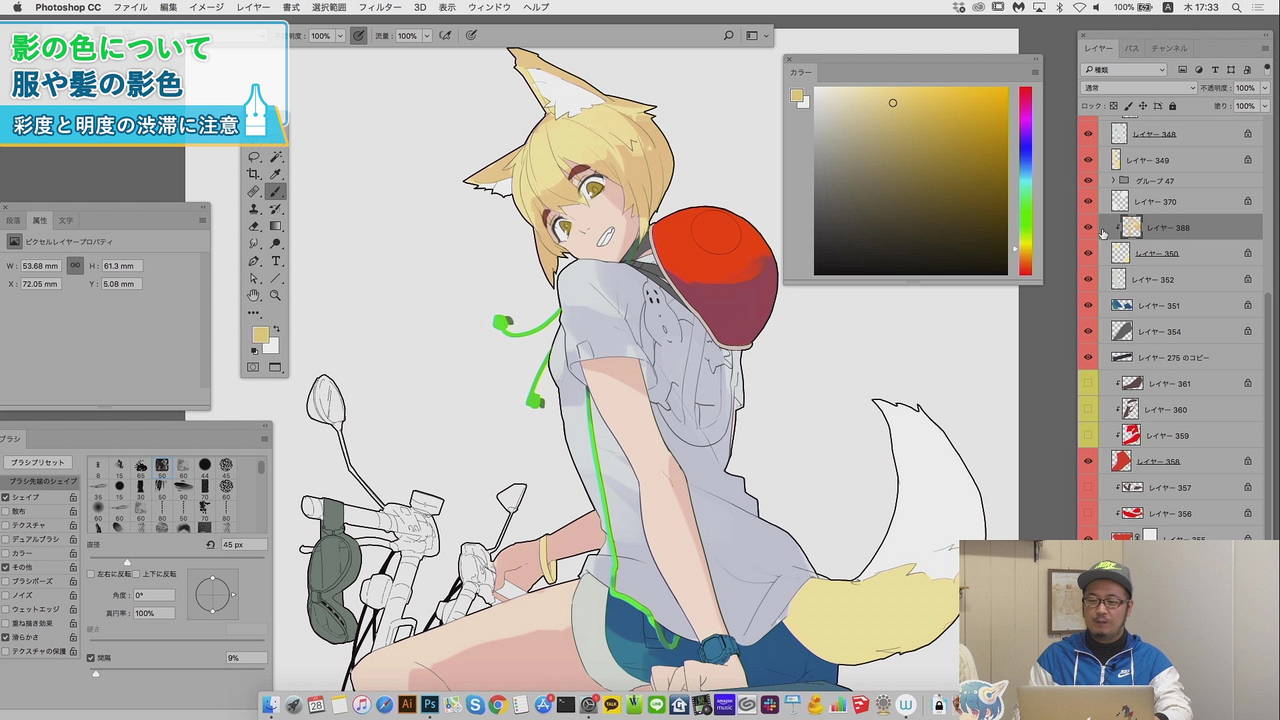The image size is (1280, 720).
Task: Enable the テクスチャ brush option
Action: 6,525
